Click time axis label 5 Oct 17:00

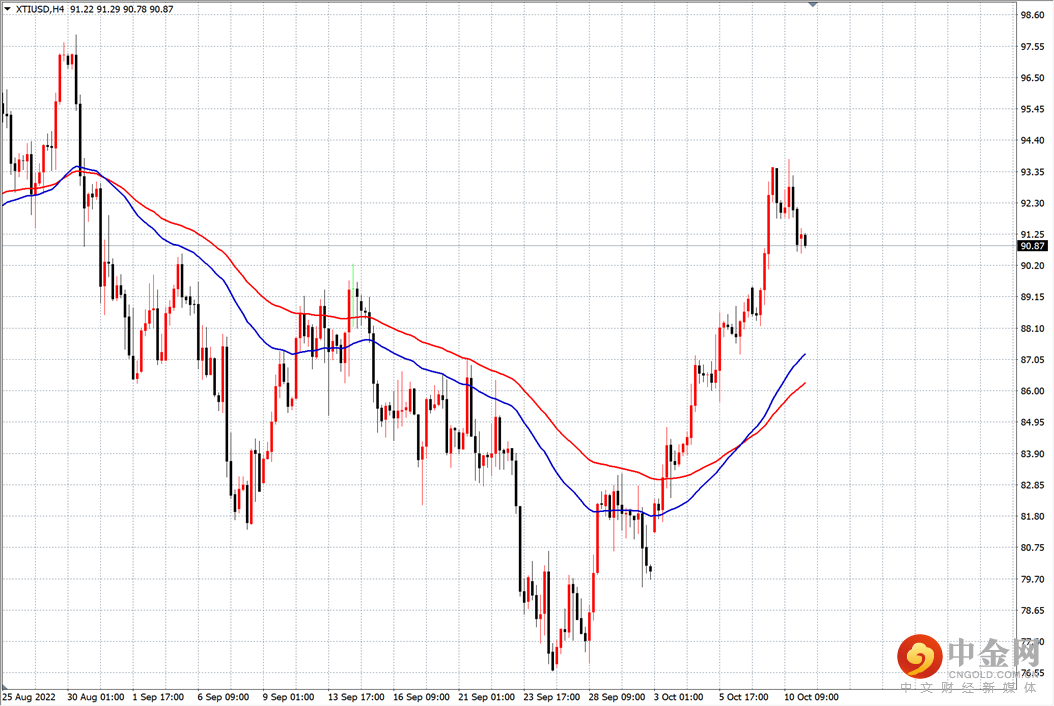(744, 697)
